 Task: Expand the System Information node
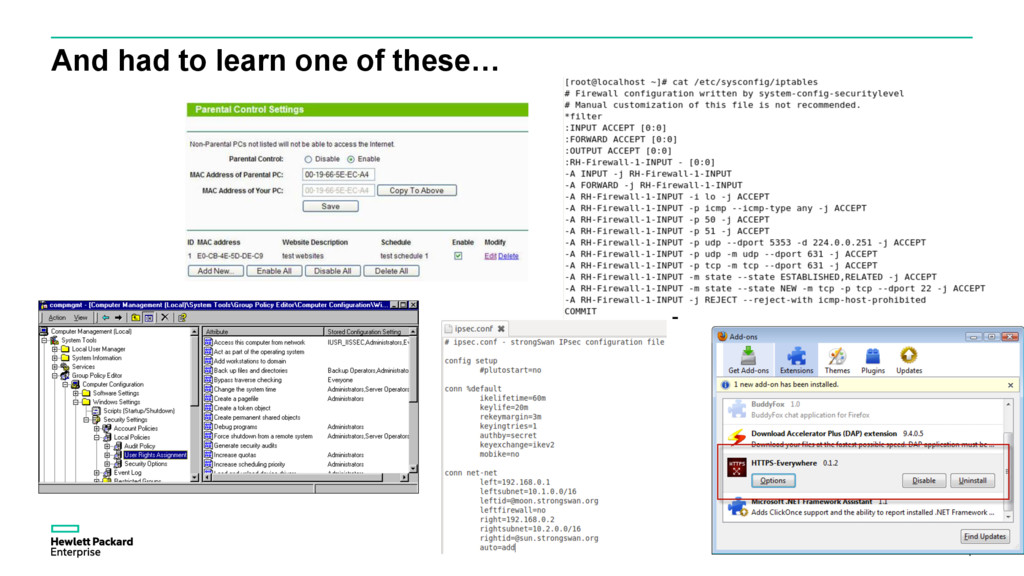pyautogui.click(x=55, y=358)
